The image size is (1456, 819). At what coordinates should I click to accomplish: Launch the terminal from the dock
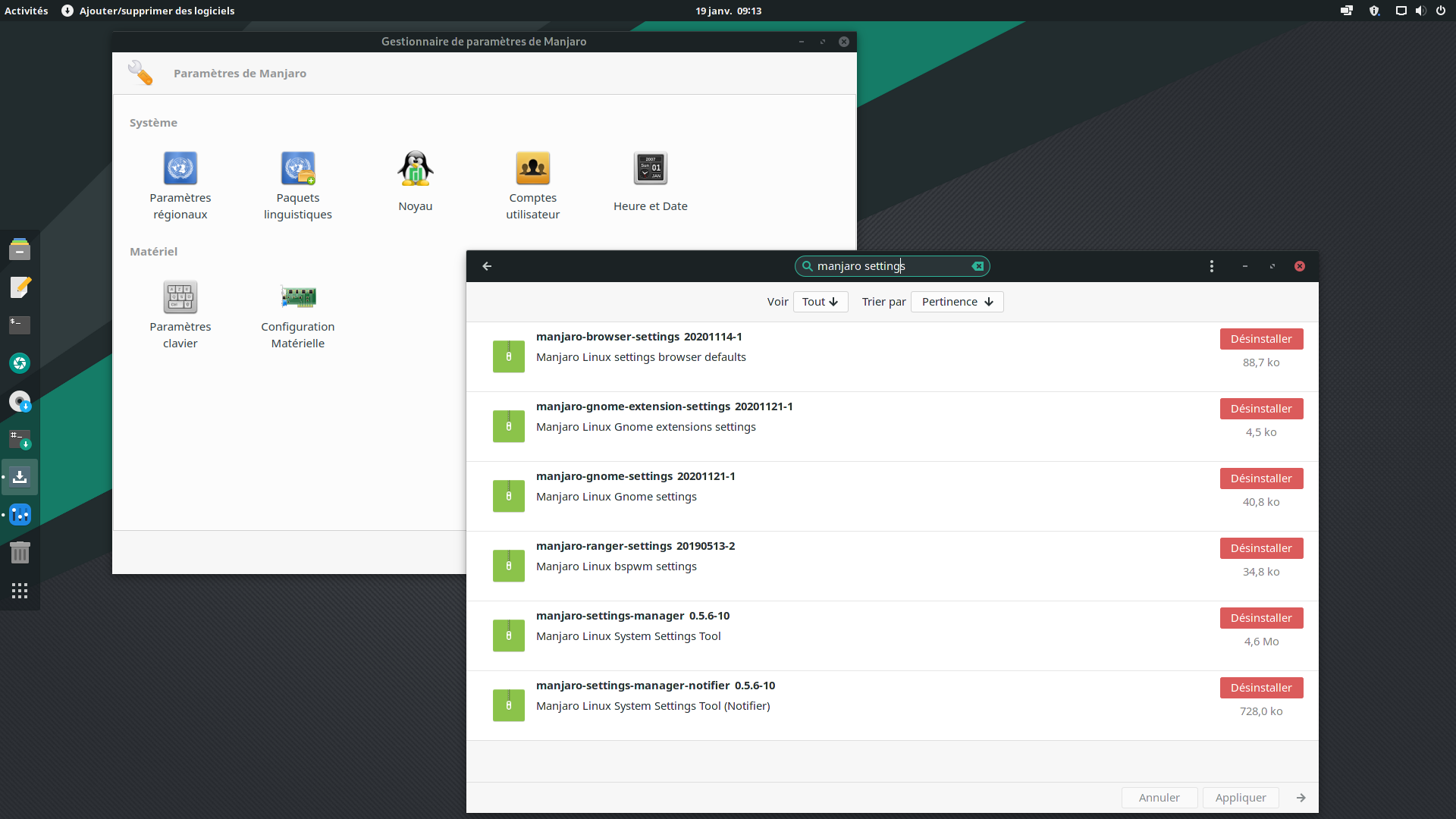(20, 325)
